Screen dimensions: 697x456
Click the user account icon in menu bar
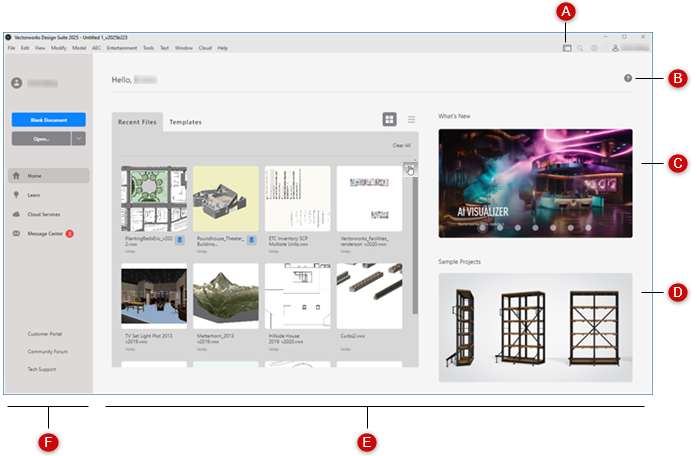(x=615, y=48)
